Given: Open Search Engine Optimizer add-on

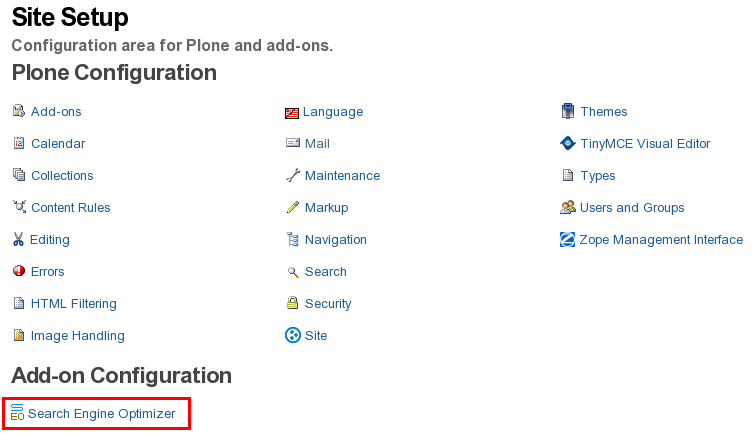Looking at the screenshot, I should point(101,414).
